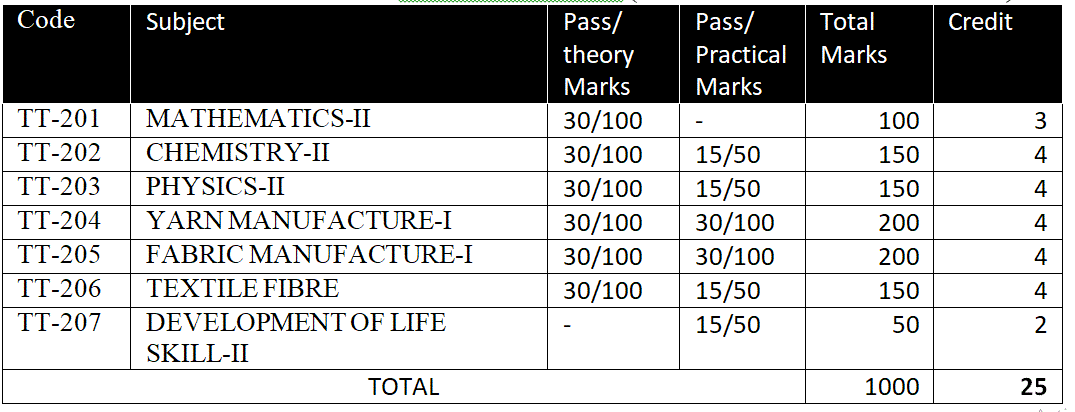The height and width of the screenshot is (412, 1075).
Task: Select the total credit 25 cell
Action: [998, 387]
